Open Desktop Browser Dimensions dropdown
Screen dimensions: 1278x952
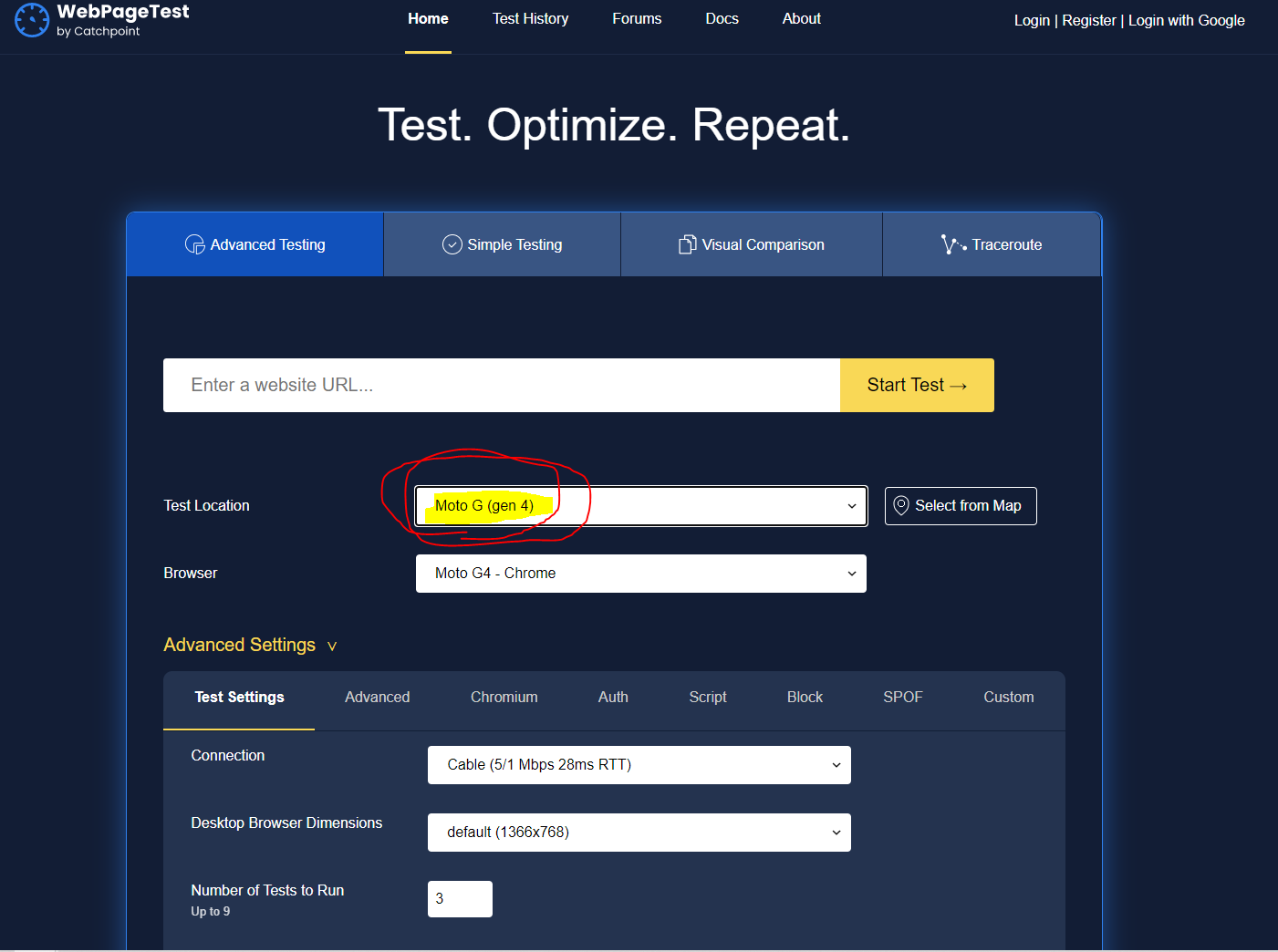click(x=639, y=833)
